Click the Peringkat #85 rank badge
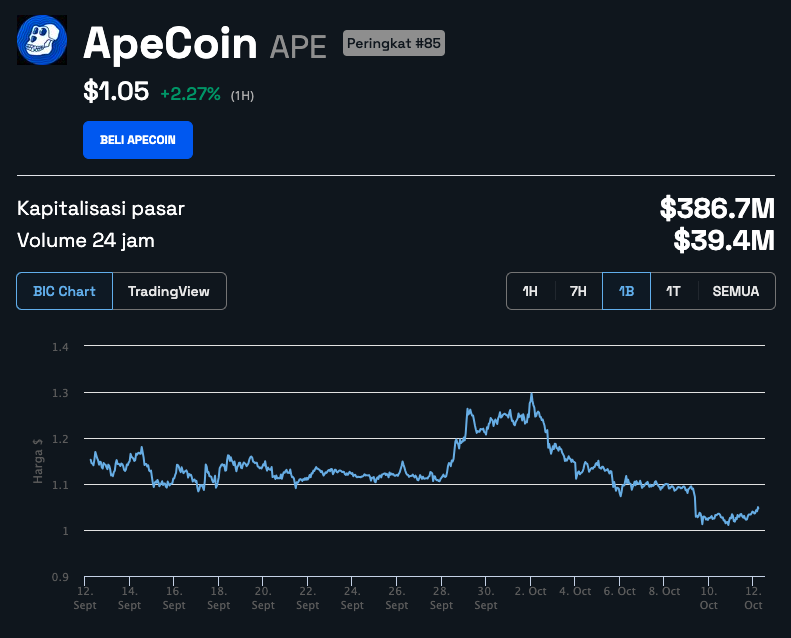Viewport: 791px width, 638px height. [x=394, y=43]
